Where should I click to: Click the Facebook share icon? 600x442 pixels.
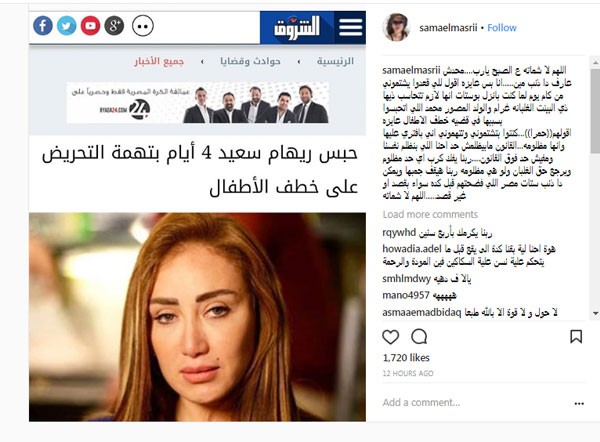tap(43, 26)
